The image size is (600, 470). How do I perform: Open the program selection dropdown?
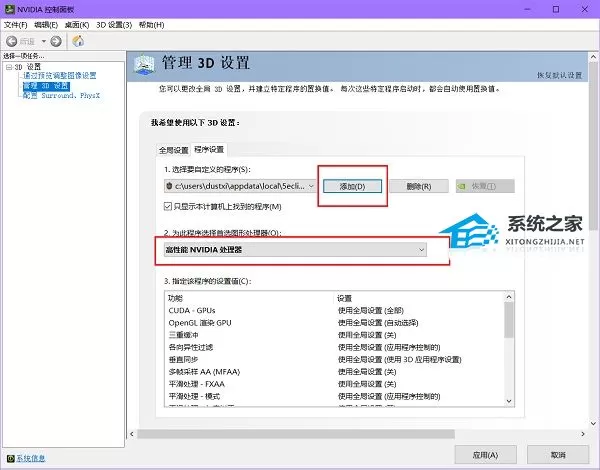240,186
